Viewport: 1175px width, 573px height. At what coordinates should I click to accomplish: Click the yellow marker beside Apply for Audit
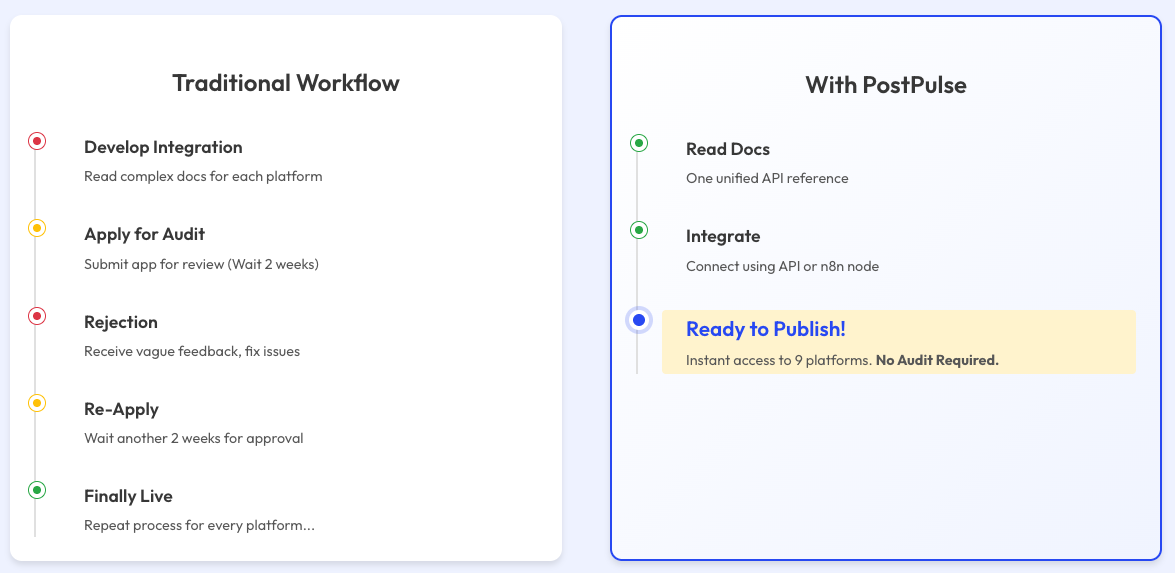point(37,228)
